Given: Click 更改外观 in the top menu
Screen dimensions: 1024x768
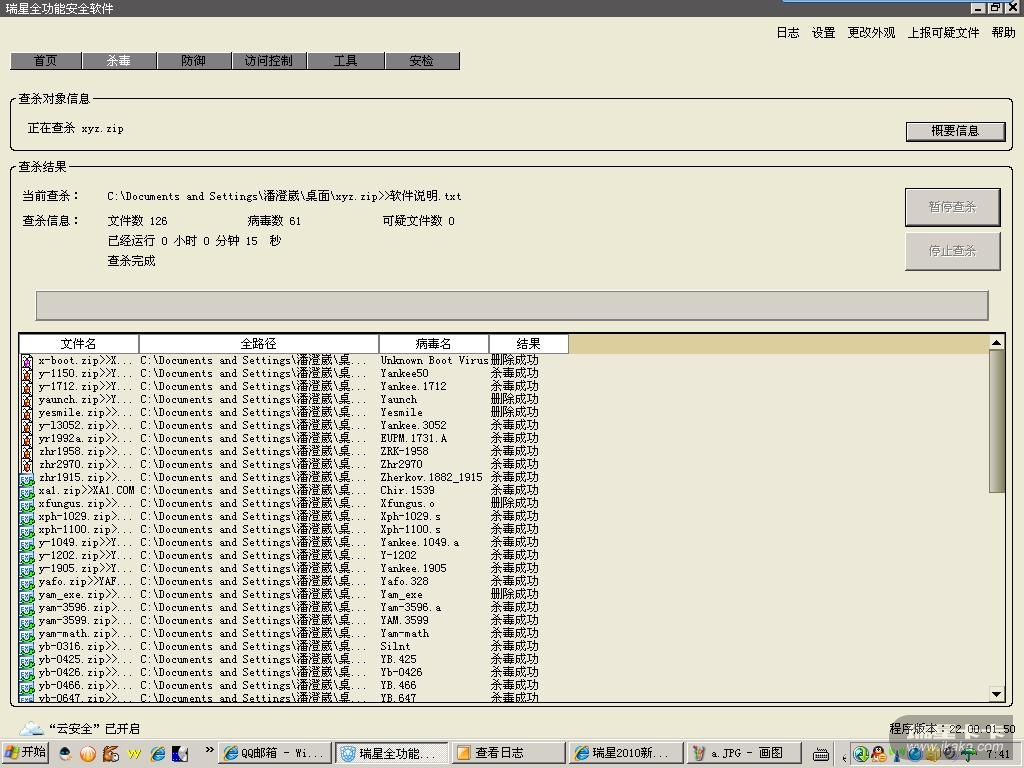Looking at the screenshot, I should pos(871,33).
